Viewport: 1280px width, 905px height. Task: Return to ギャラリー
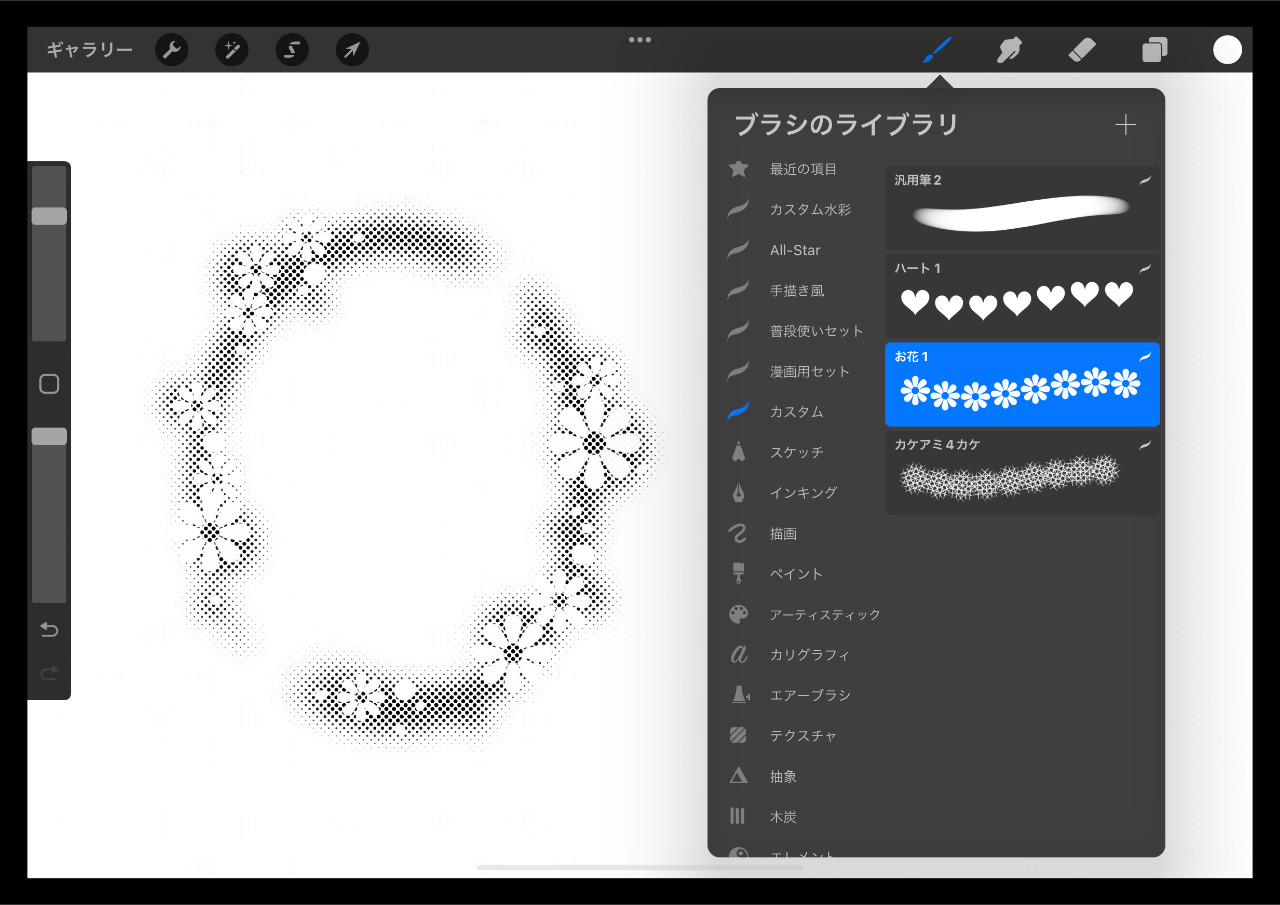coord(89,50)
